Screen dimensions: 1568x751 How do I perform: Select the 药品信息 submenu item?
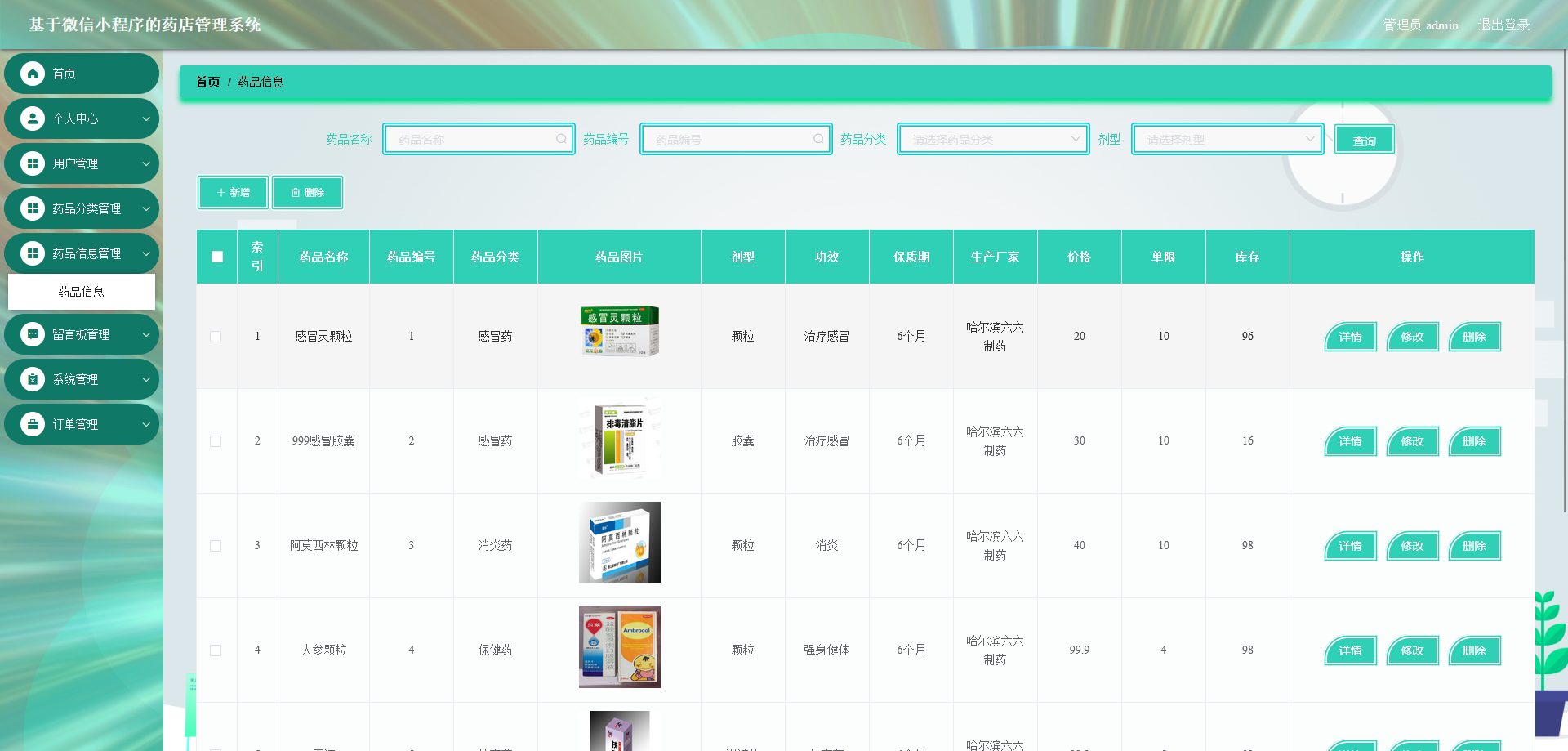pyautogui.click(x=82, y=292)
